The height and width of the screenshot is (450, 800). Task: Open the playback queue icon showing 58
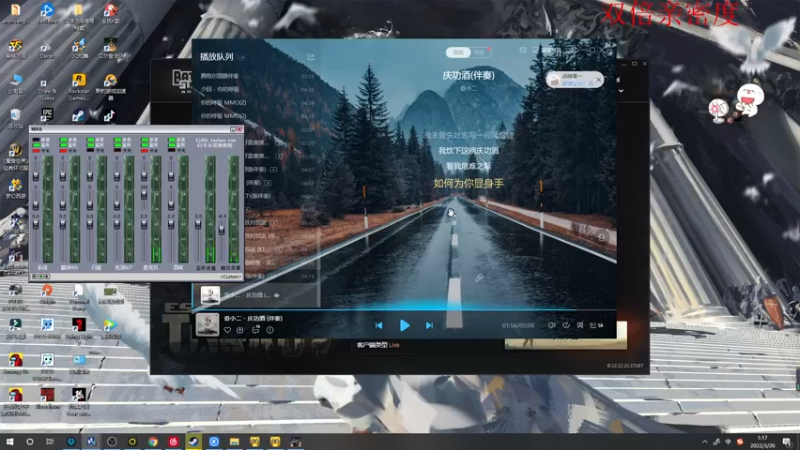(x=596, y=325)
